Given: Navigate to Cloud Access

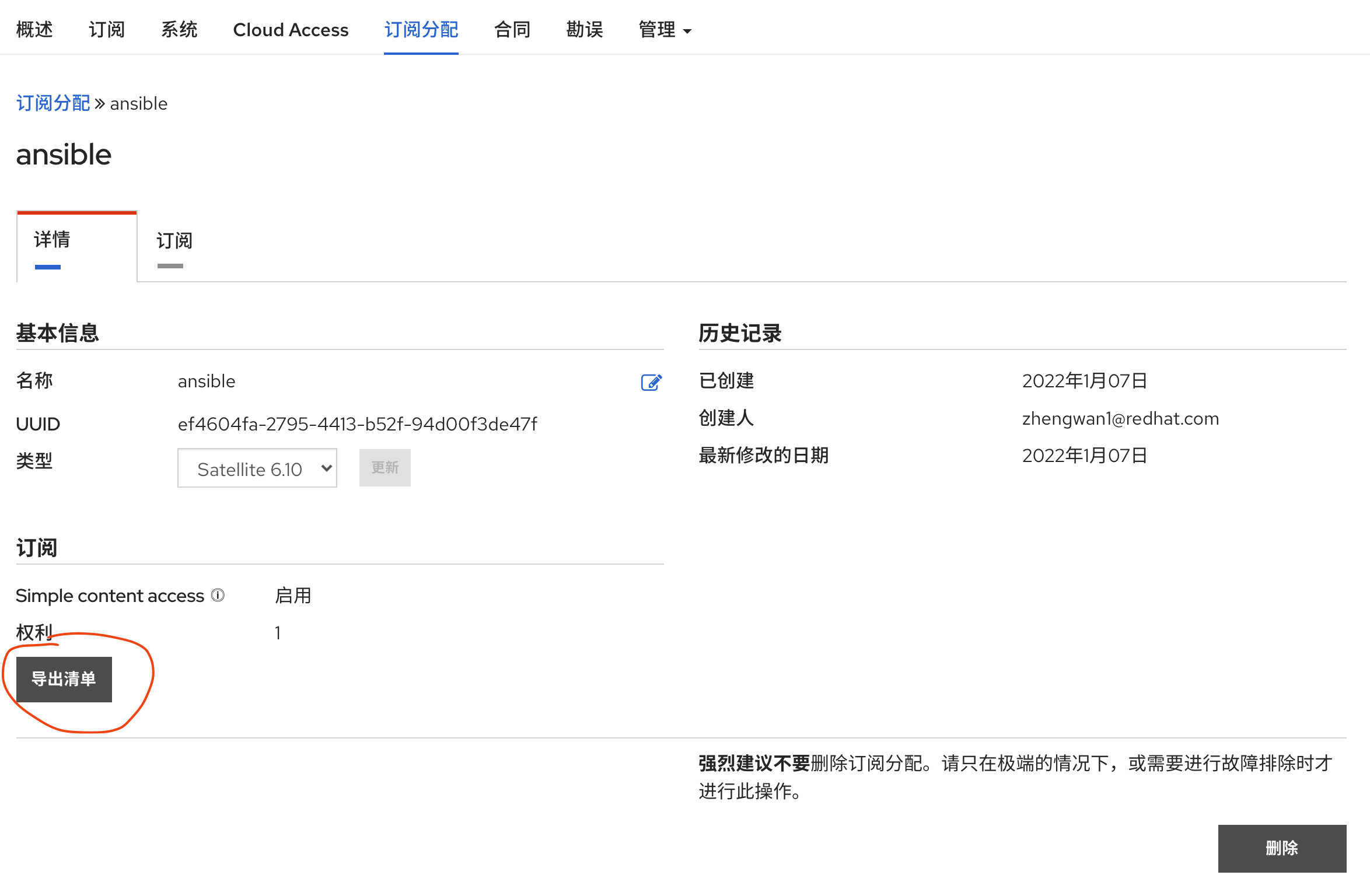Looking at the screenshot, I should pos(291,30).
